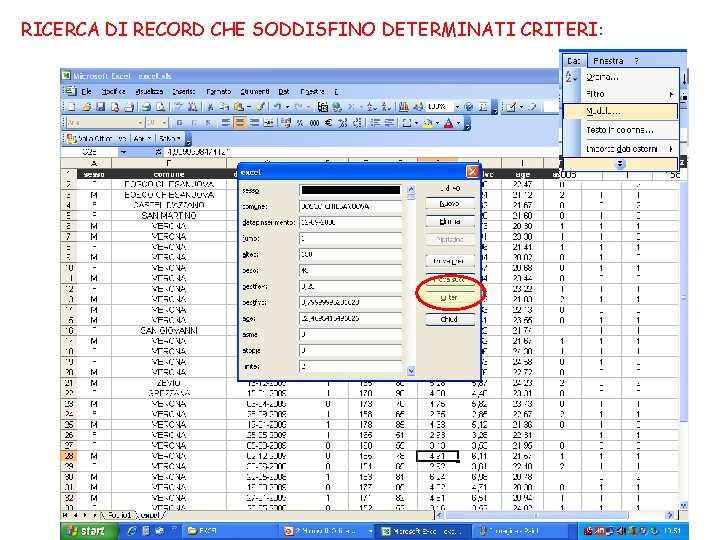Apply the red font color swatch
720x540 pixels.
(449, 123)
